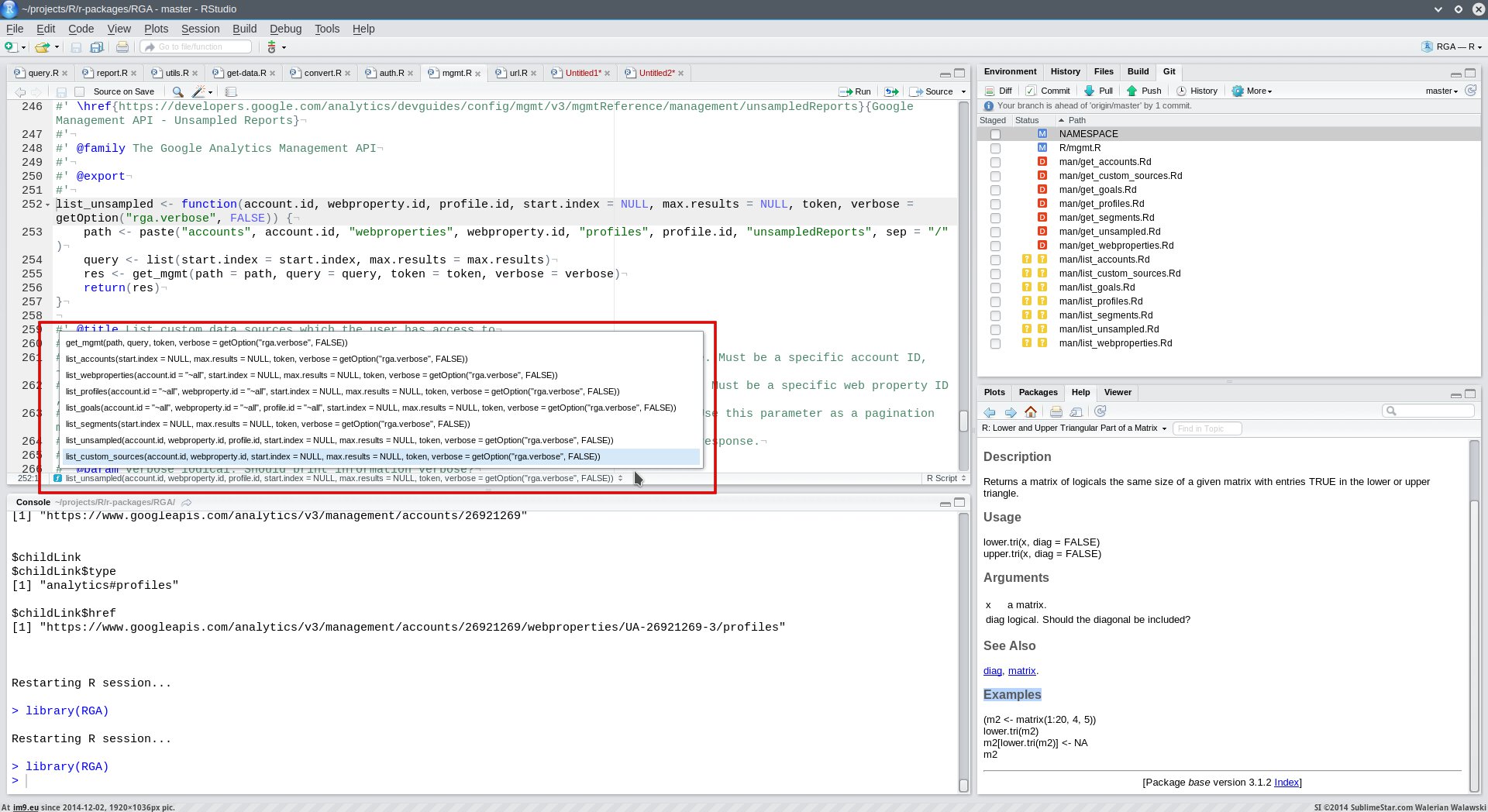This screenshot has height=812, width=1488.
Task: Click the code tools magic wand icon
Action: 198,91
